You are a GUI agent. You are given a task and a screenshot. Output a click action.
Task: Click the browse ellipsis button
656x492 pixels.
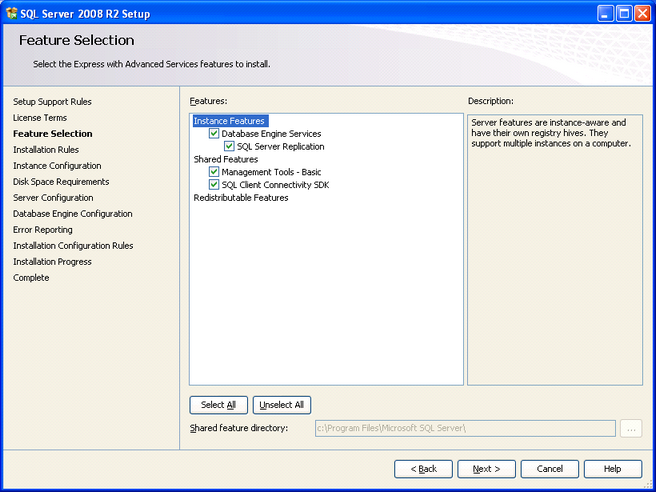pos(630,428)
